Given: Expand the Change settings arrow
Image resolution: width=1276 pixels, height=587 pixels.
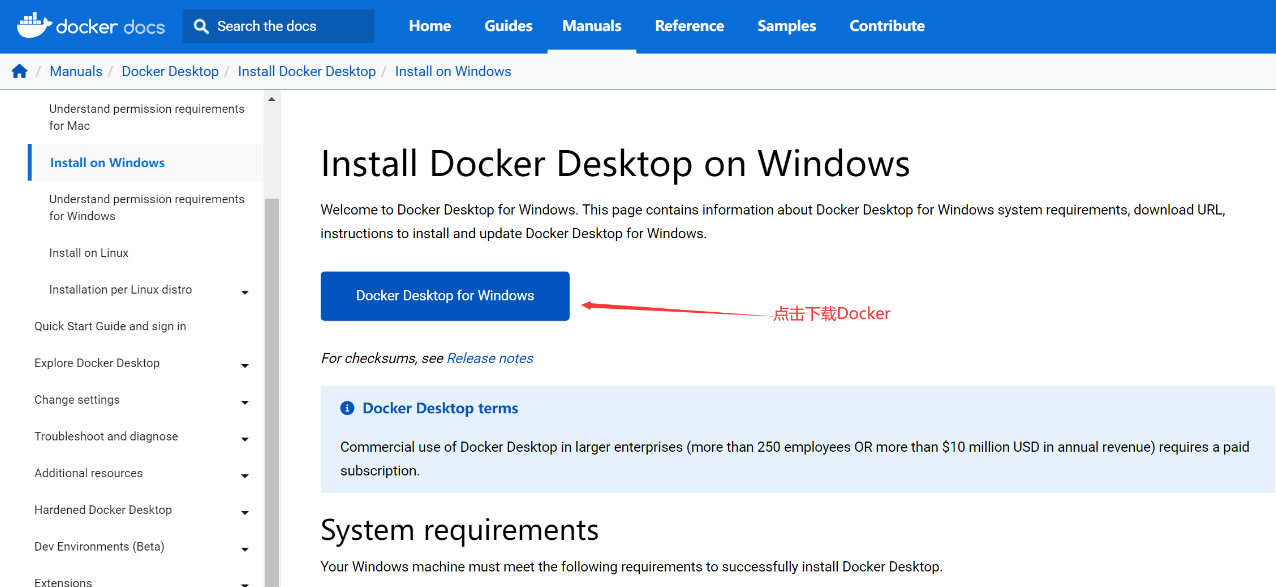Looking at the screenshot, I should 245,403.
